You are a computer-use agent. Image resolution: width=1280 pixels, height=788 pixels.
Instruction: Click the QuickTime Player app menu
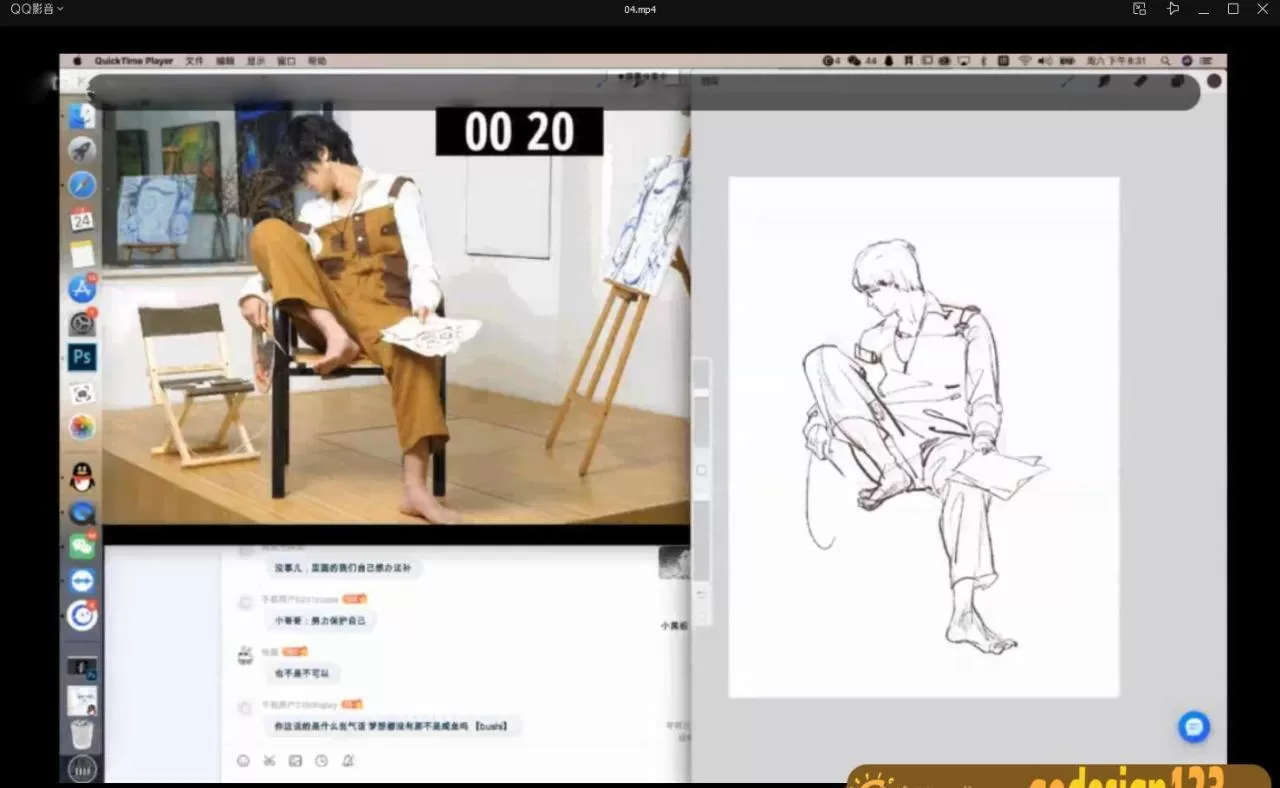coord(133,61)
